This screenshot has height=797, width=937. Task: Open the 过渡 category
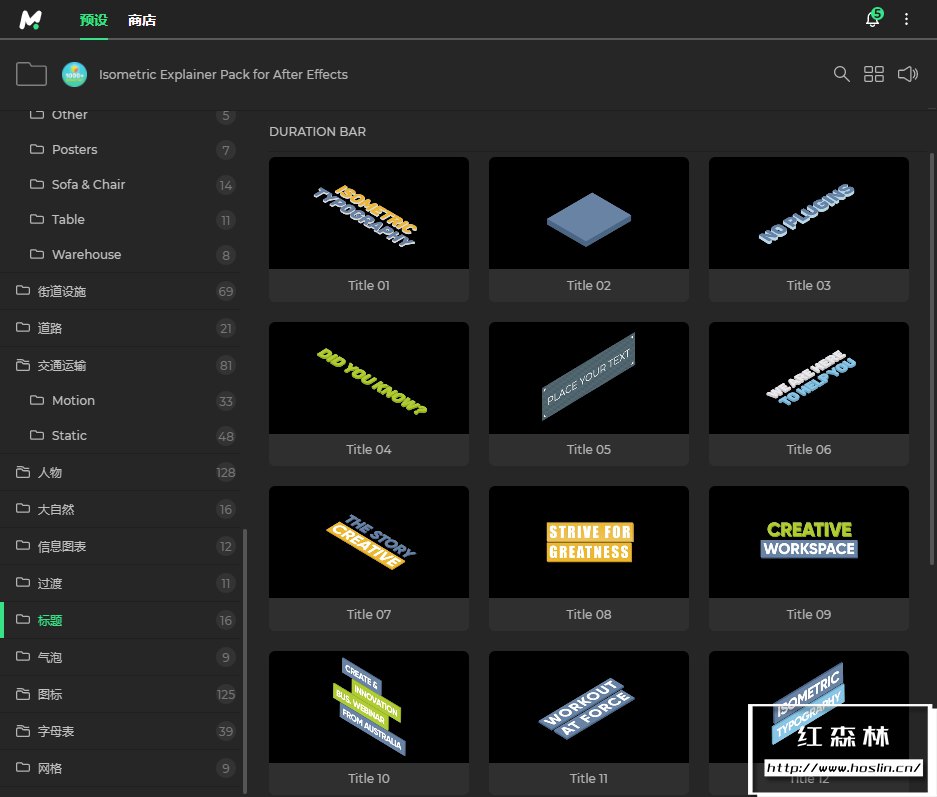tap(120, 583)
